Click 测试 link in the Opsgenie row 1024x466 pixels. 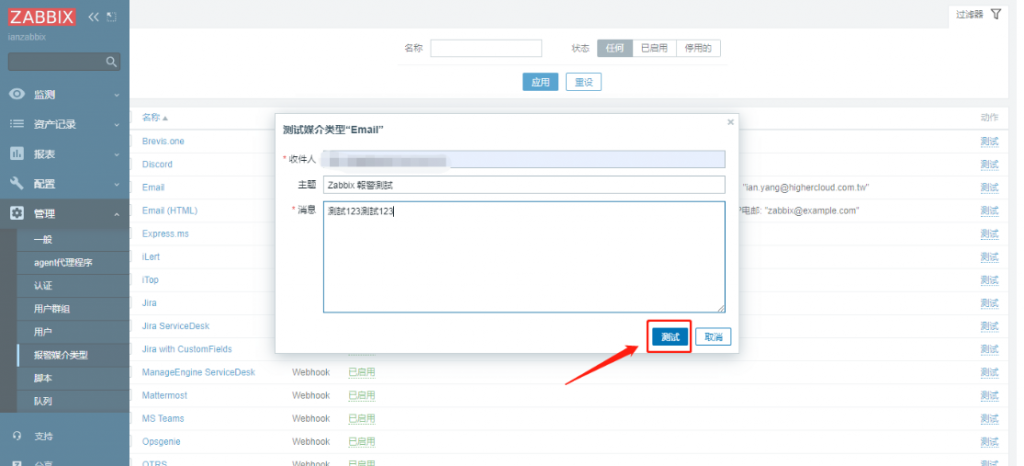point(989,442)
